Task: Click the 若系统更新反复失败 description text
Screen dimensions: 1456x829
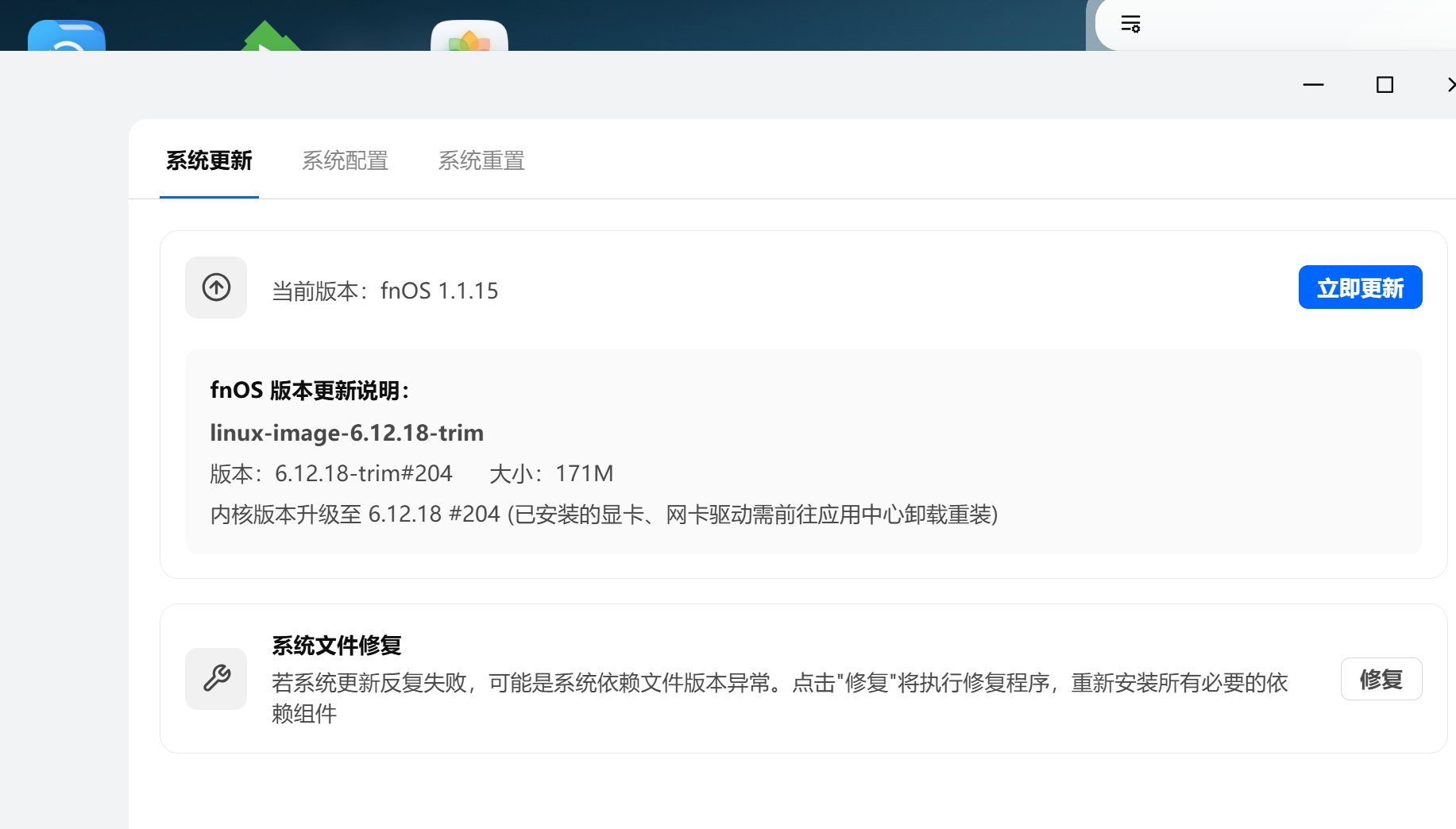Action: (x=780, y=698)
